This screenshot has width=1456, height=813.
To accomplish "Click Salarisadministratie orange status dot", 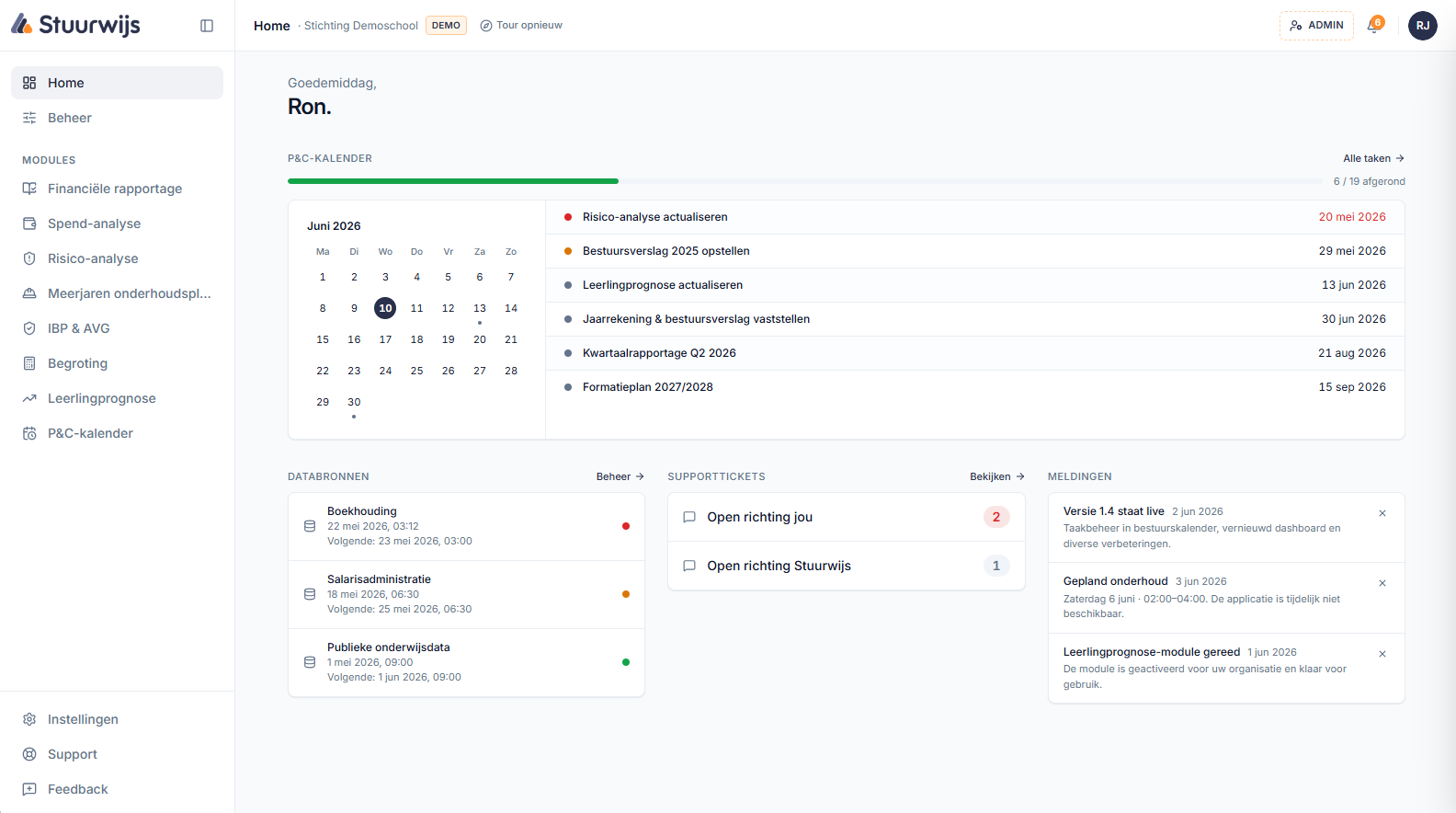I will click(x=626, y=594).
